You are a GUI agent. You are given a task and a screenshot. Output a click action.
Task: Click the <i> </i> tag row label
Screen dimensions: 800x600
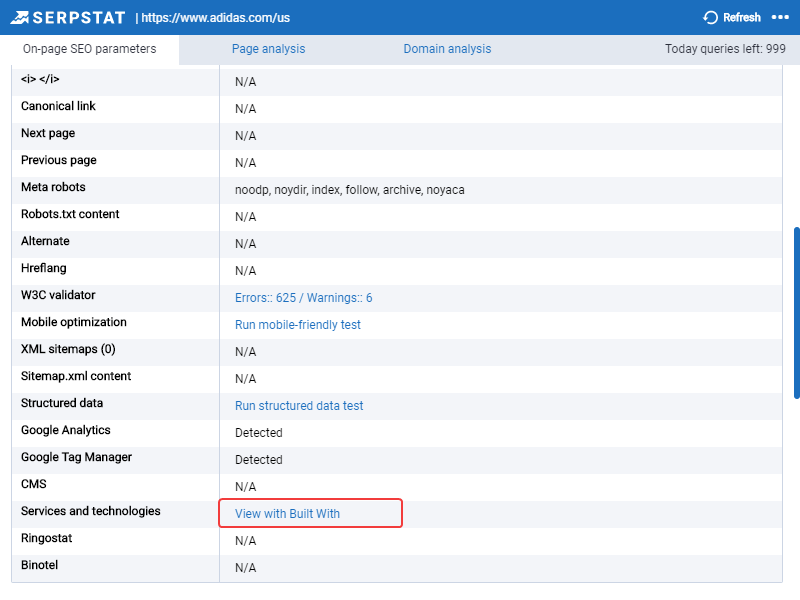[x=40, y=79]
